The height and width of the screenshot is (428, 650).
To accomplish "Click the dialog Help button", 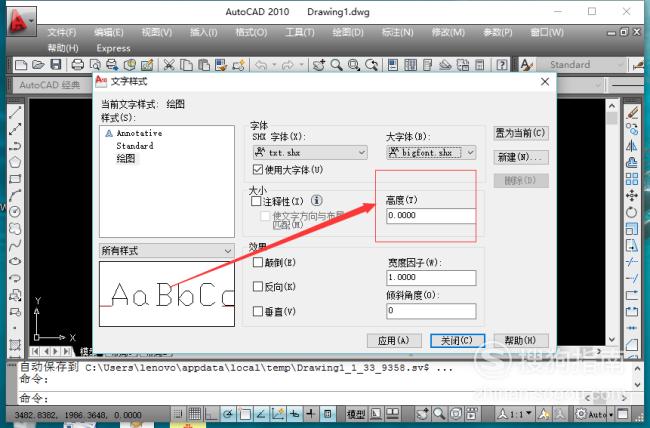I will [x=521, y=340].
